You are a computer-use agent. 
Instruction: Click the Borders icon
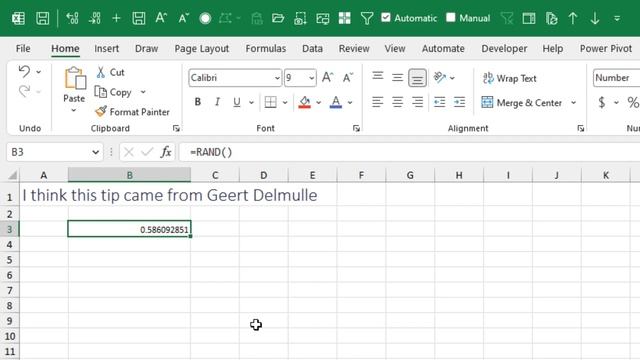click(271, 102)
